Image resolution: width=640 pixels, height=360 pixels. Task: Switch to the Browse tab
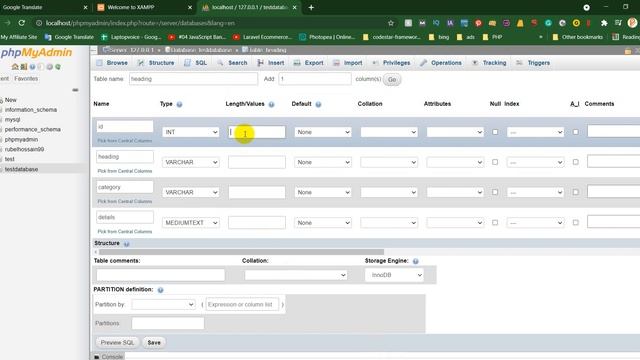click(112, 63)
